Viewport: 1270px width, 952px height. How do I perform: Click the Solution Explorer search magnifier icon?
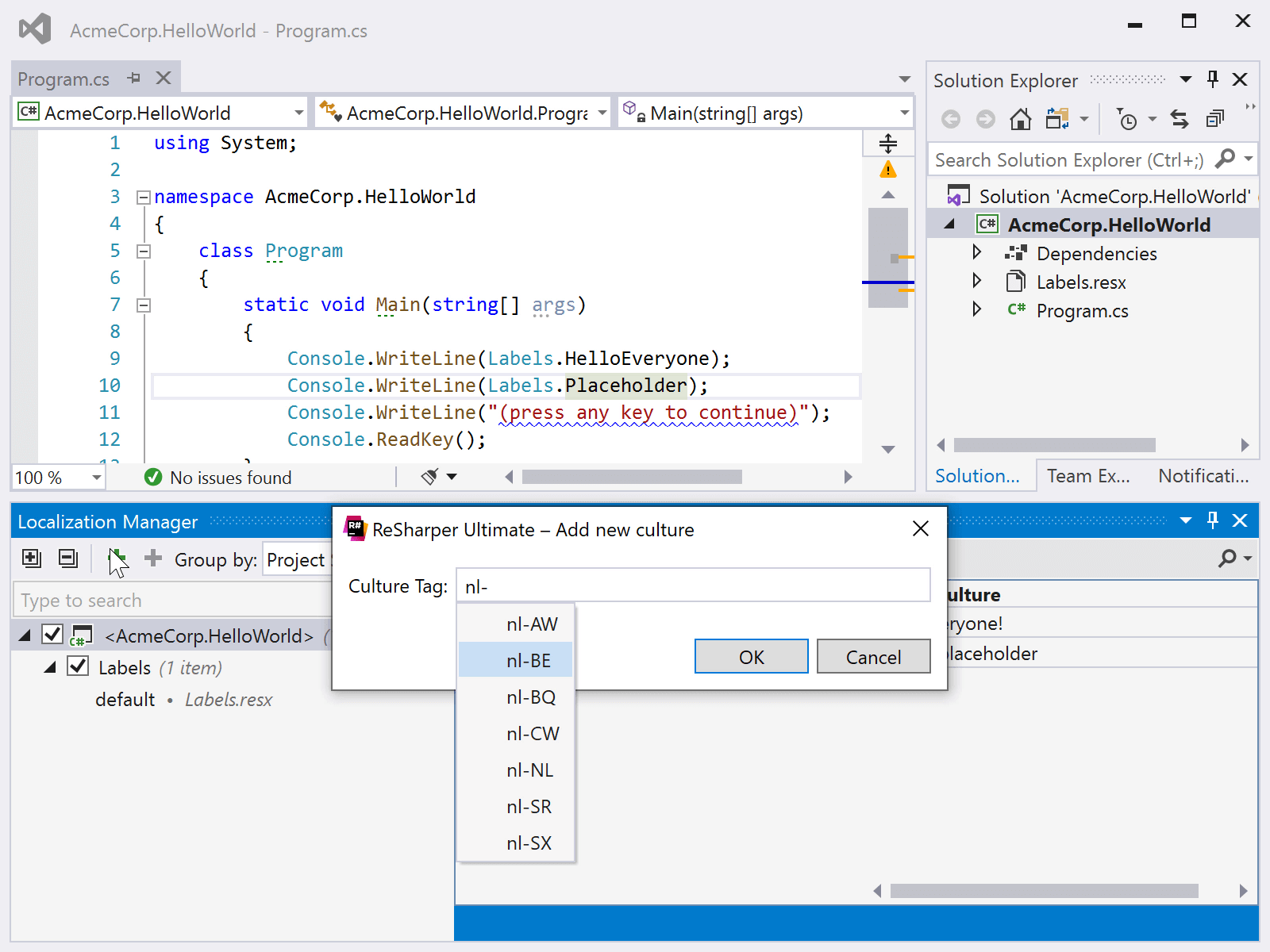pyautogui.click(x=1226, y=159)
